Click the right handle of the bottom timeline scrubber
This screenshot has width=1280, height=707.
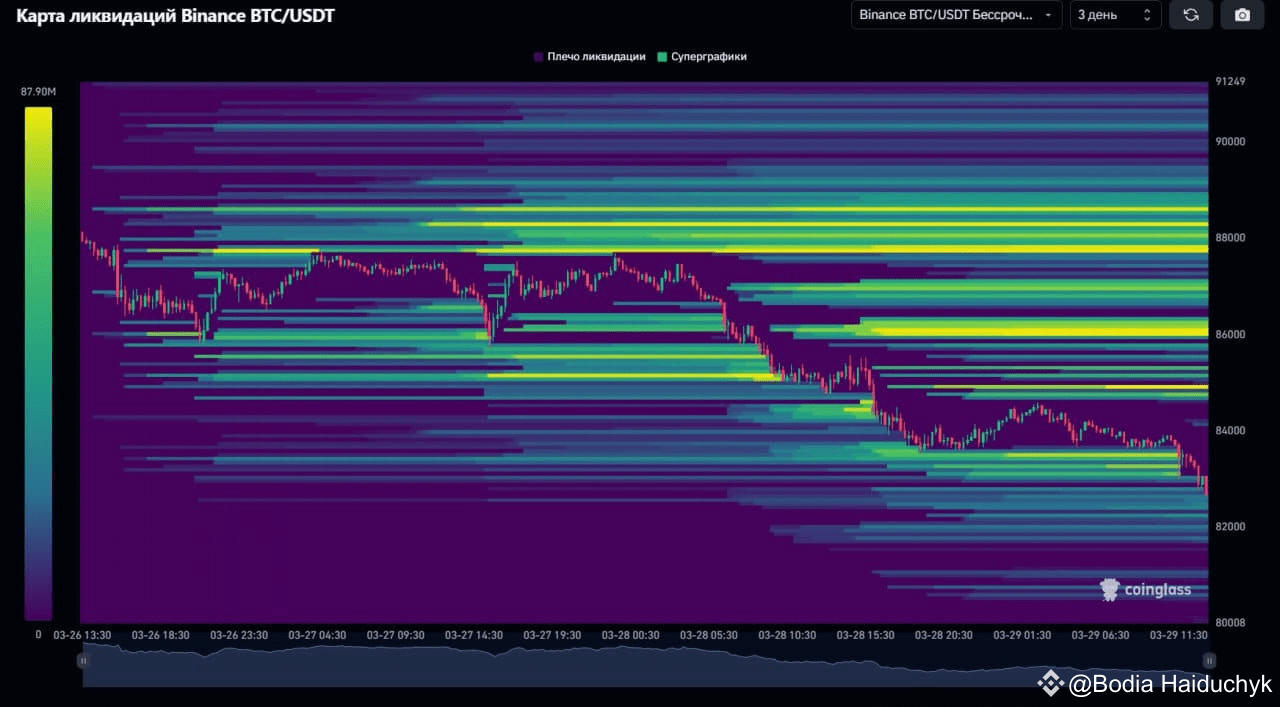pyautogui.click(x=1209, y=661)
